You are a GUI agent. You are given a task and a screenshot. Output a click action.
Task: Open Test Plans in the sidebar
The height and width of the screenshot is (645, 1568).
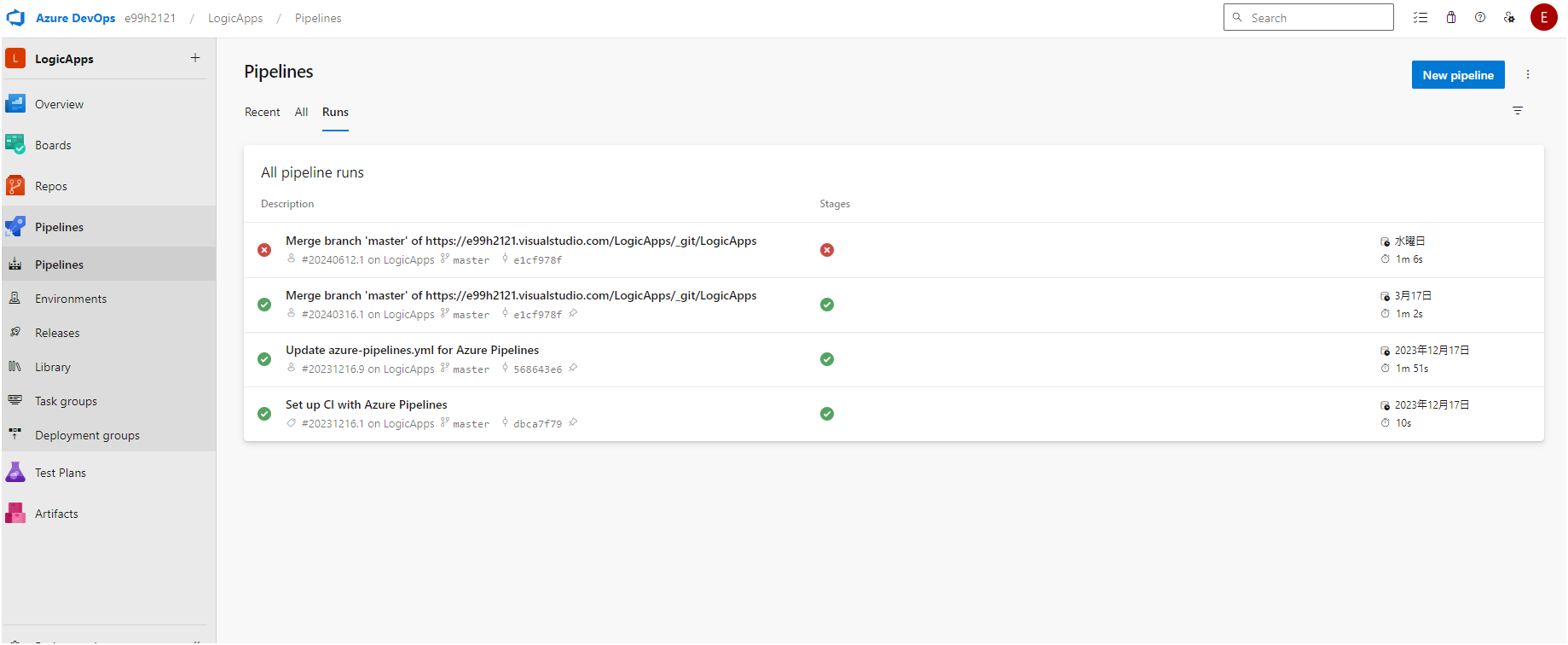point(108,473)
